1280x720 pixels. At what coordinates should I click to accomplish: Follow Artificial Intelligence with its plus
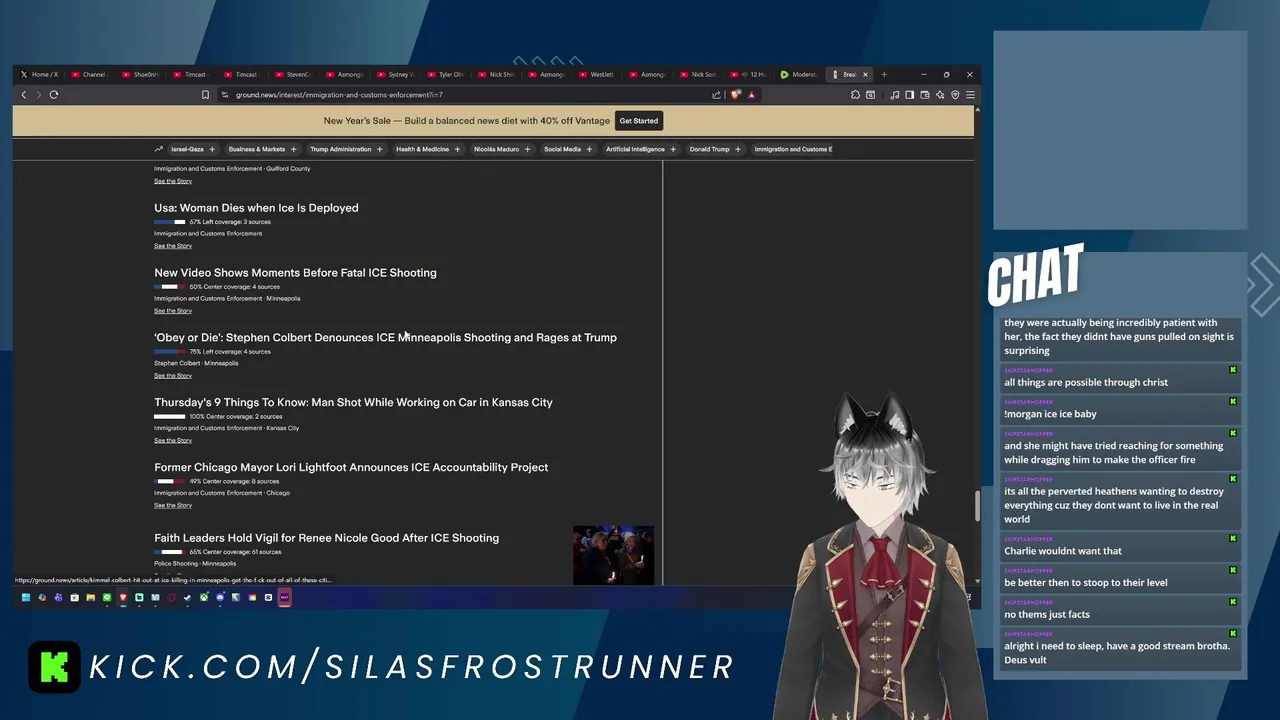tap(673, 149)
